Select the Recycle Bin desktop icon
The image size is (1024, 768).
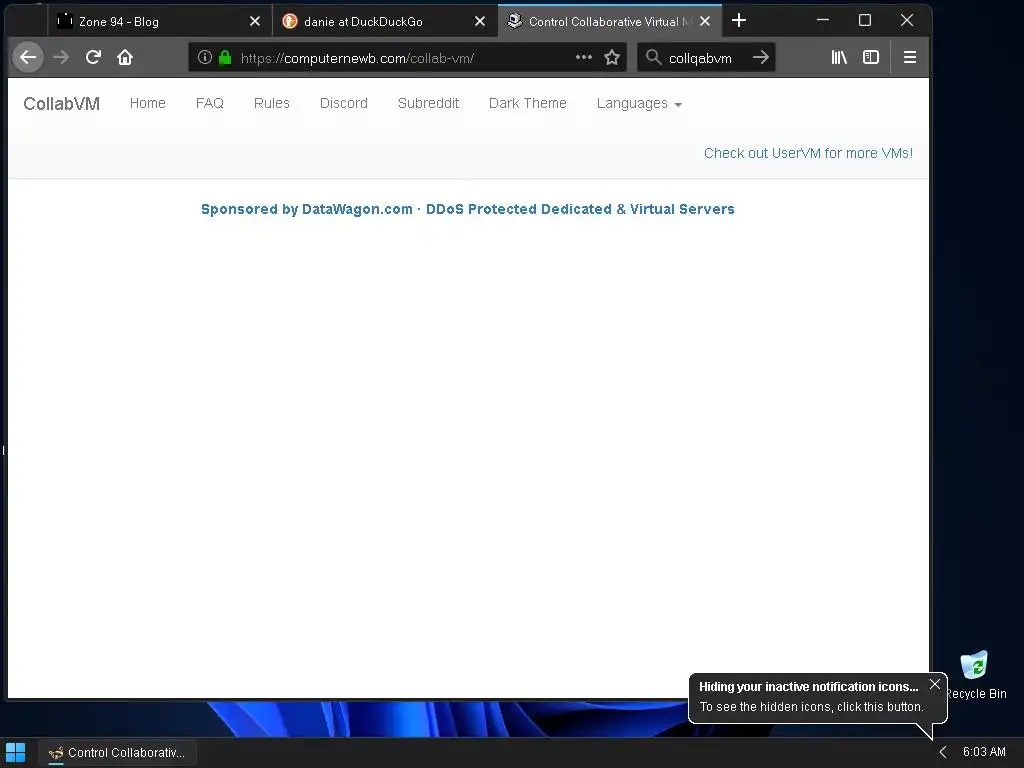[x=975, y=675]
